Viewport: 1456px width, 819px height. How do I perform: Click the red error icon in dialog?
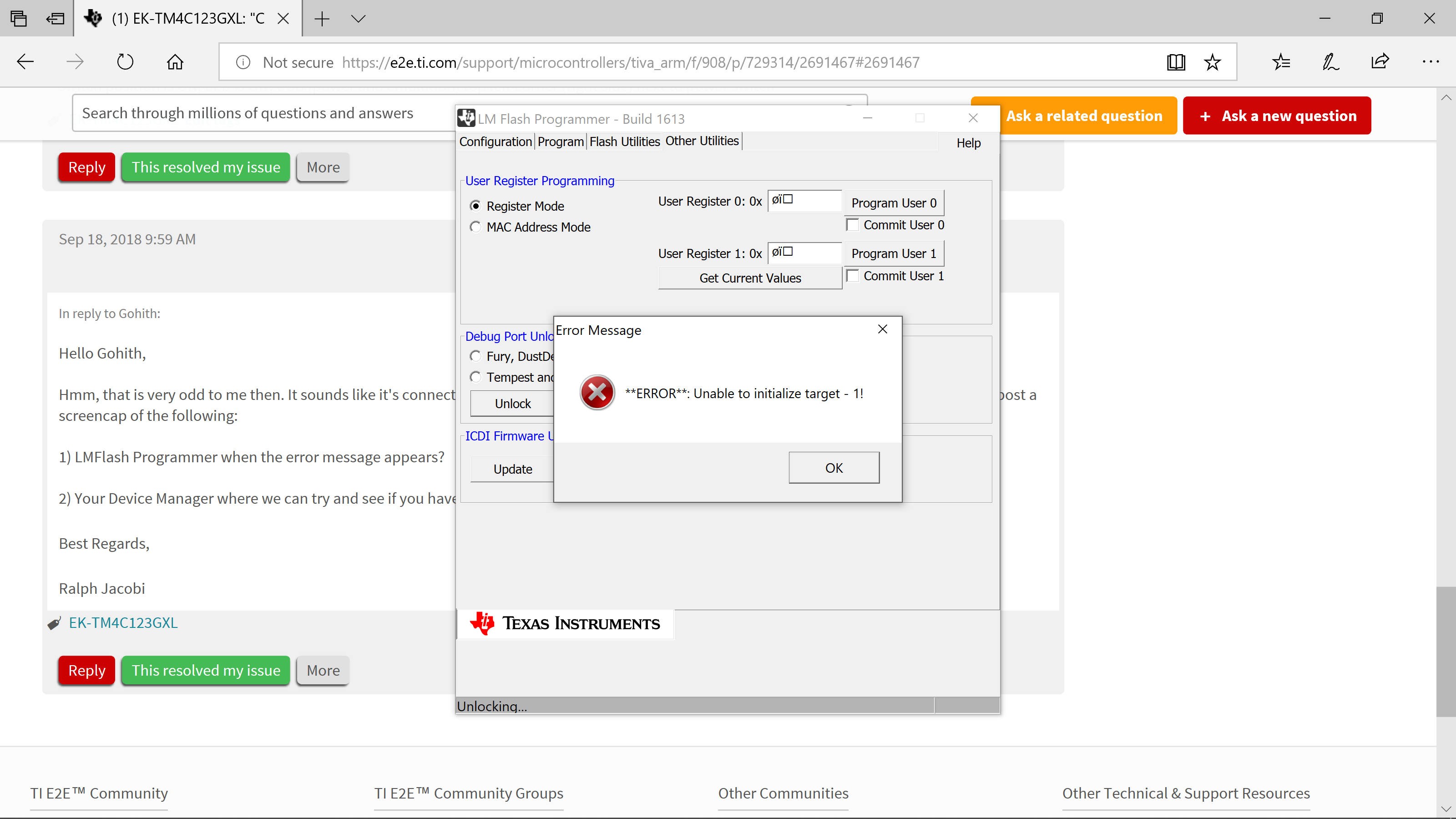click(597, 392)
